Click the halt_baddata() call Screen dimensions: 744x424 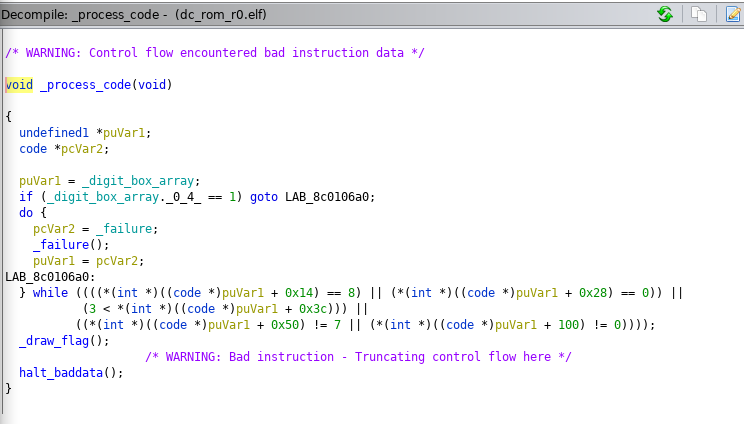coord(71,373)
